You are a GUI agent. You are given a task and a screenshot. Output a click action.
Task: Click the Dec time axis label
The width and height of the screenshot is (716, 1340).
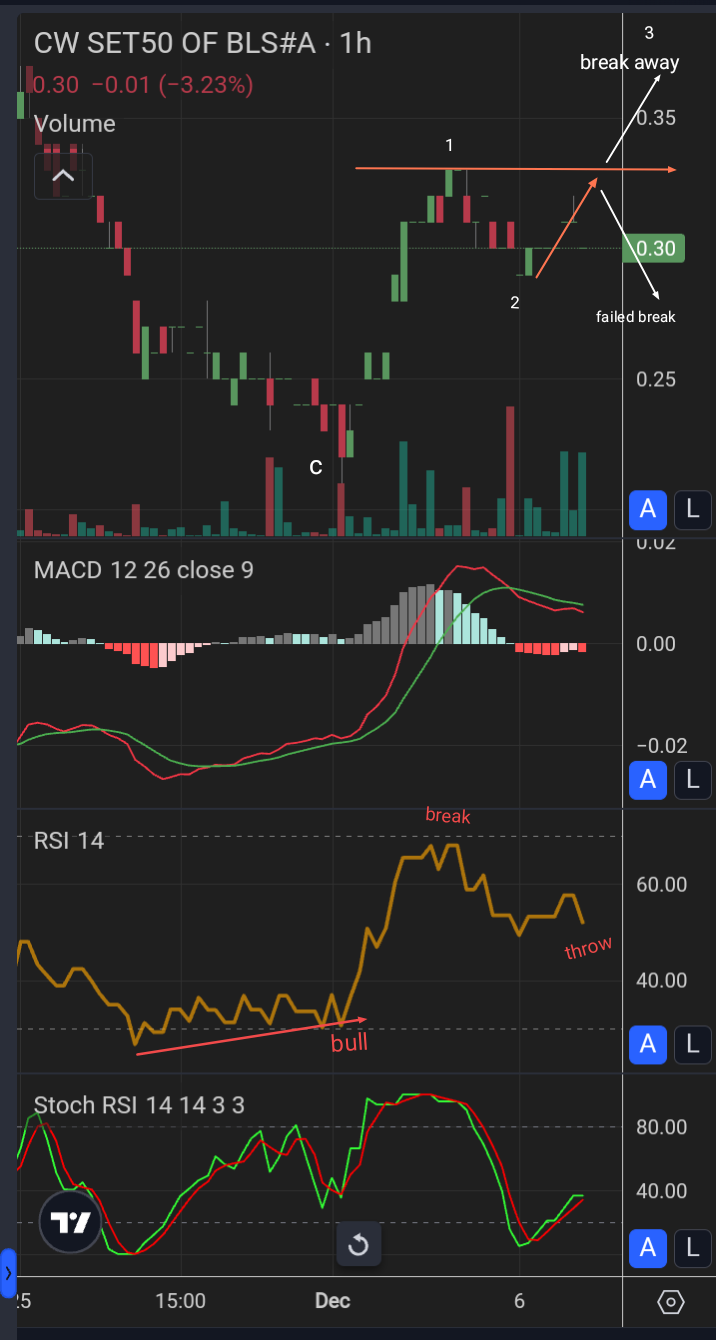point(332,1301)
